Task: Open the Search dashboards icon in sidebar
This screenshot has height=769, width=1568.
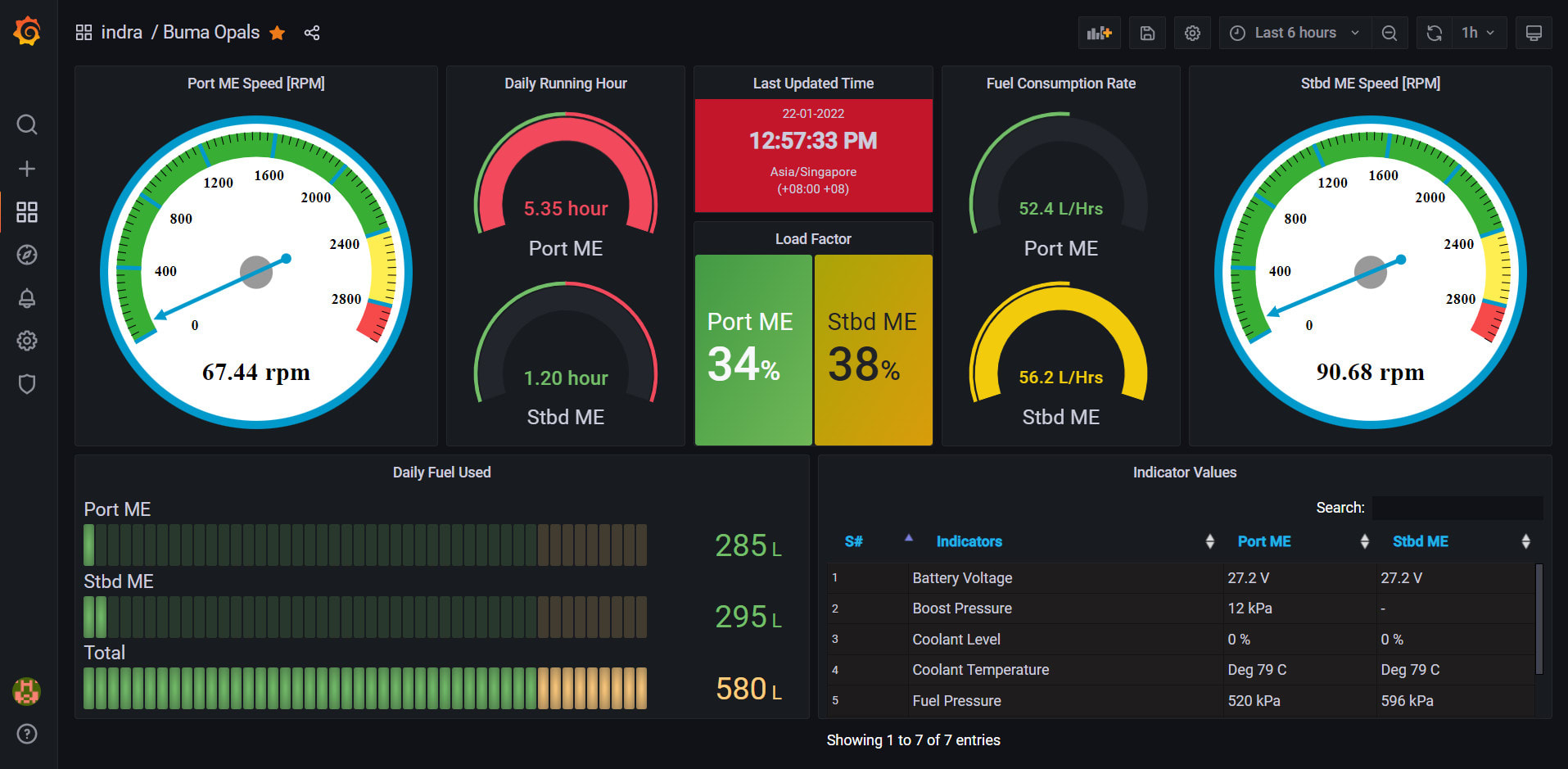Action: coord(27,124)
